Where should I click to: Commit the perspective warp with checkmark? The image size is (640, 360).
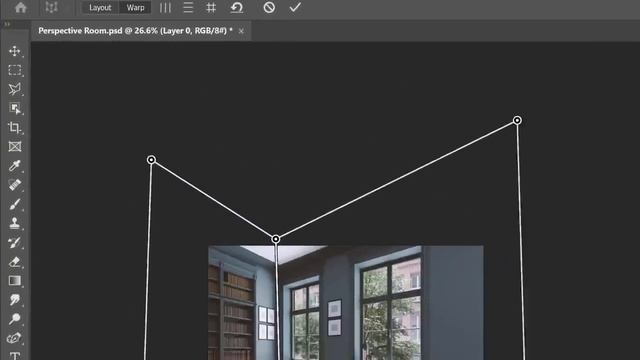coord(295,7)
